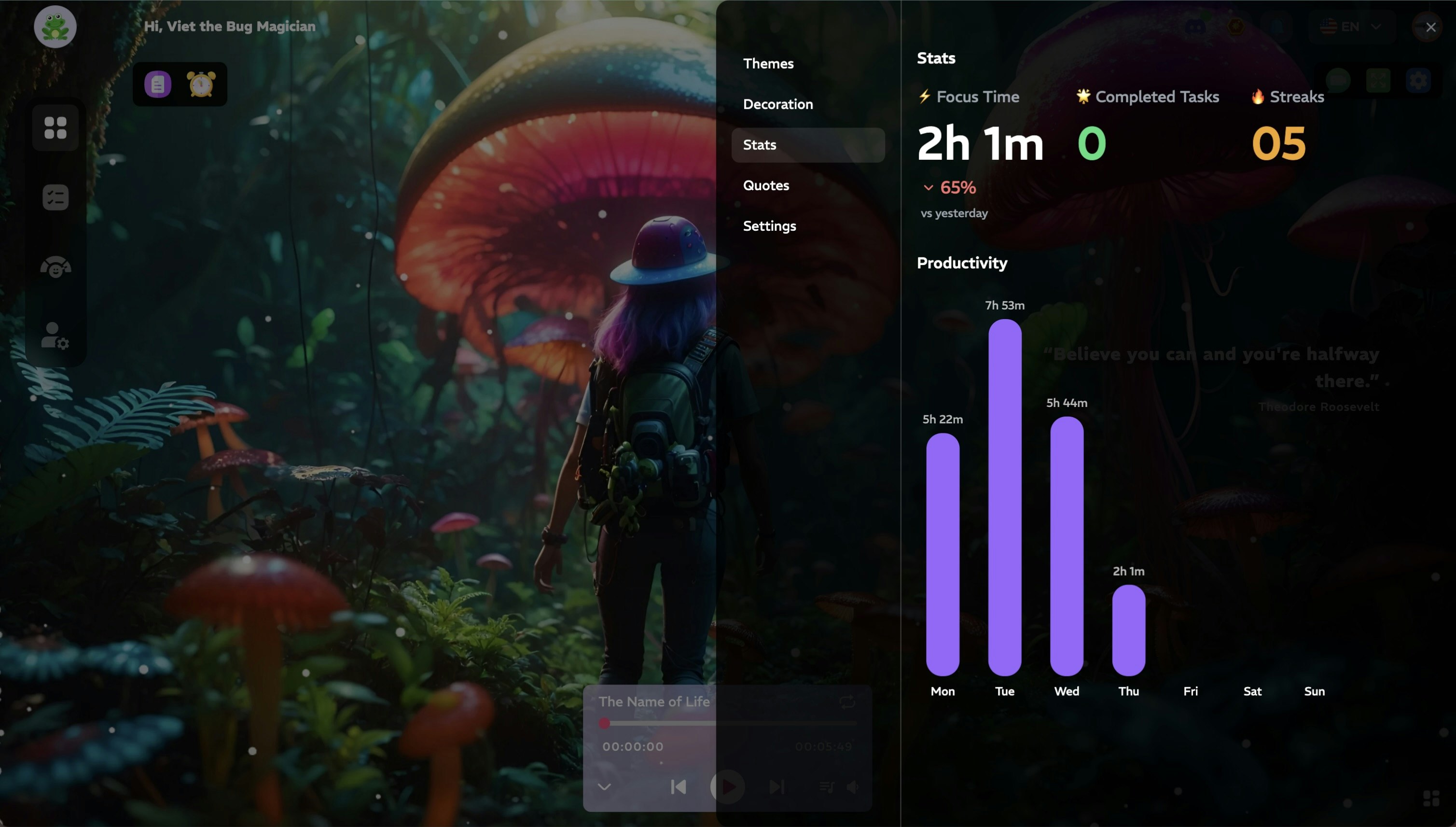Click the Productivity heading
The height and width of the screenshot is (827, 1456).
(962, 263)
